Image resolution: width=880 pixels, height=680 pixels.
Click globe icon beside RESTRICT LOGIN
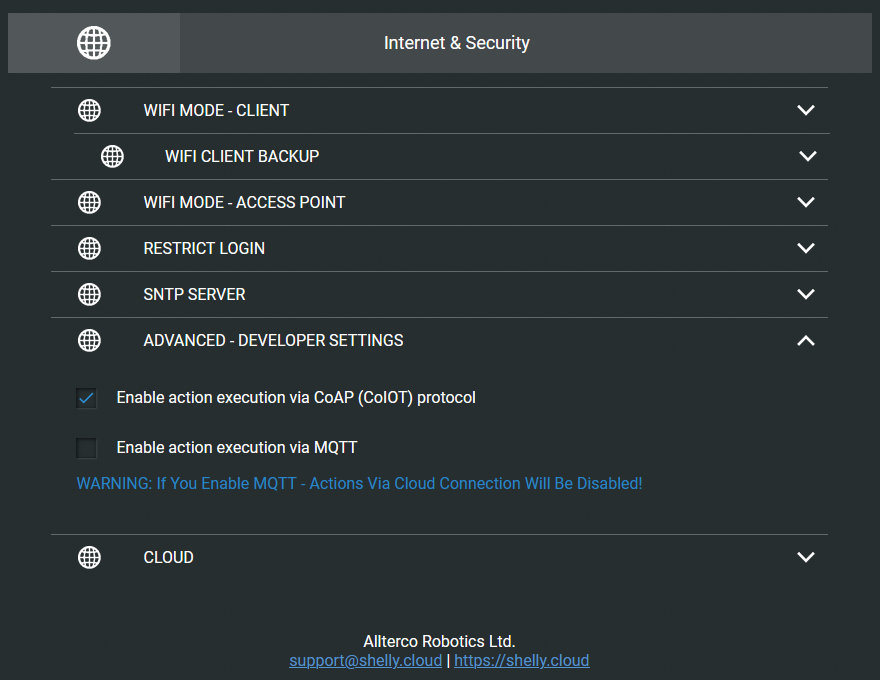[x=89, y=248]
